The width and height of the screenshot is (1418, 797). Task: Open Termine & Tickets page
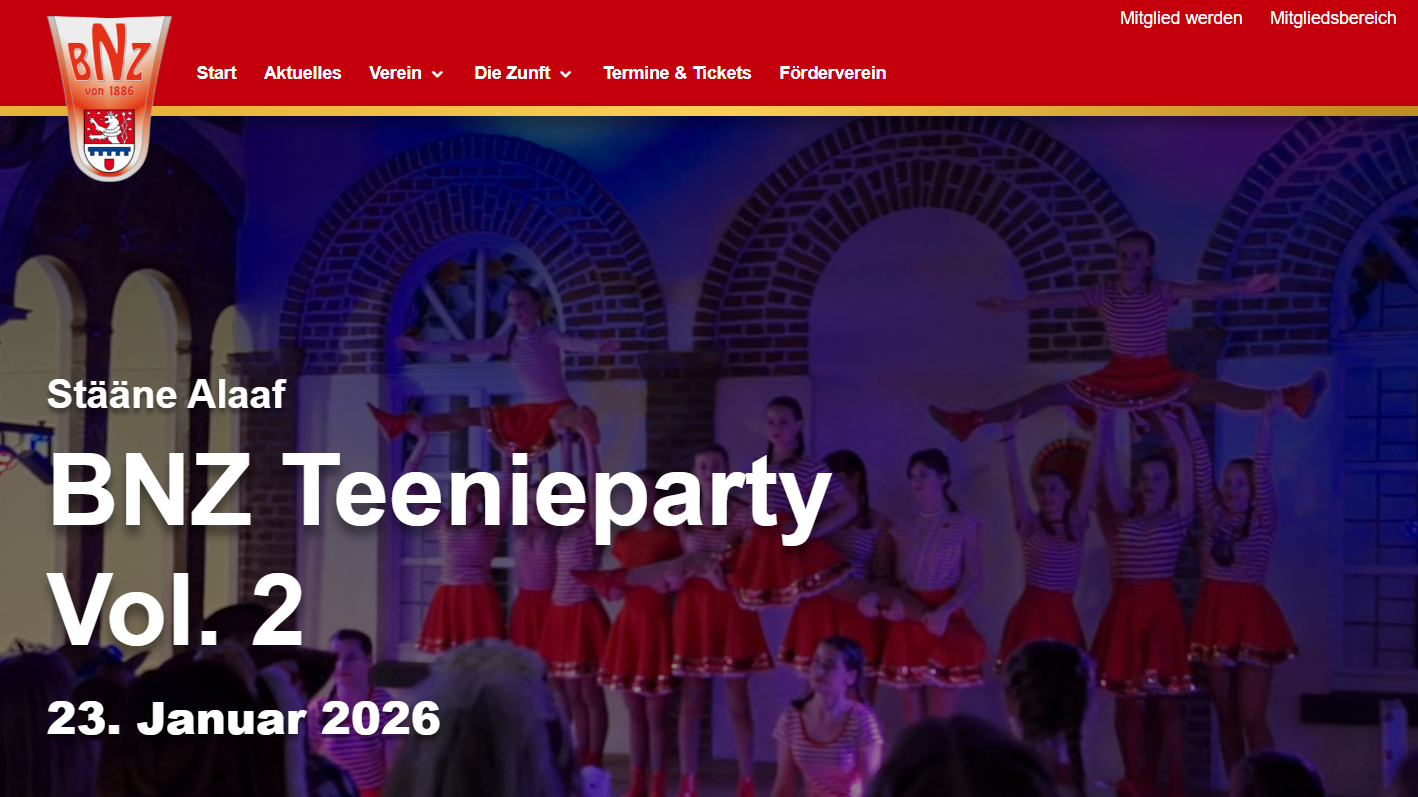(x=677, y=73)
